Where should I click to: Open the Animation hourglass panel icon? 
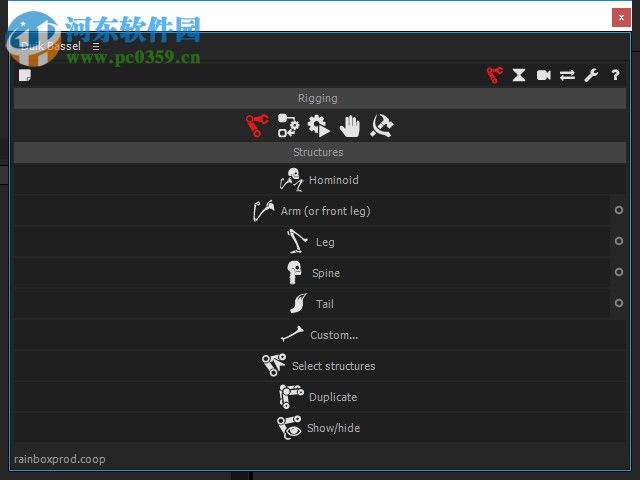(x=519, y=75)
